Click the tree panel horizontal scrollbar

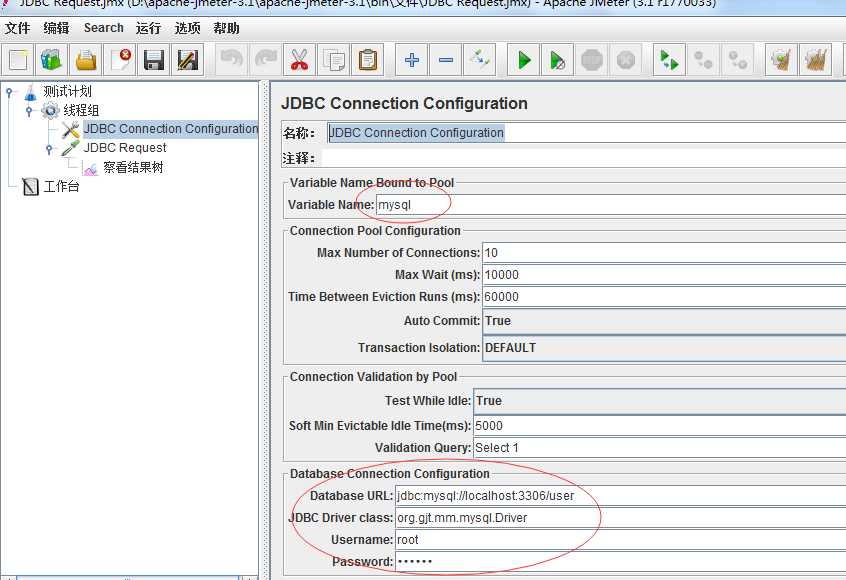pos(128,578)
